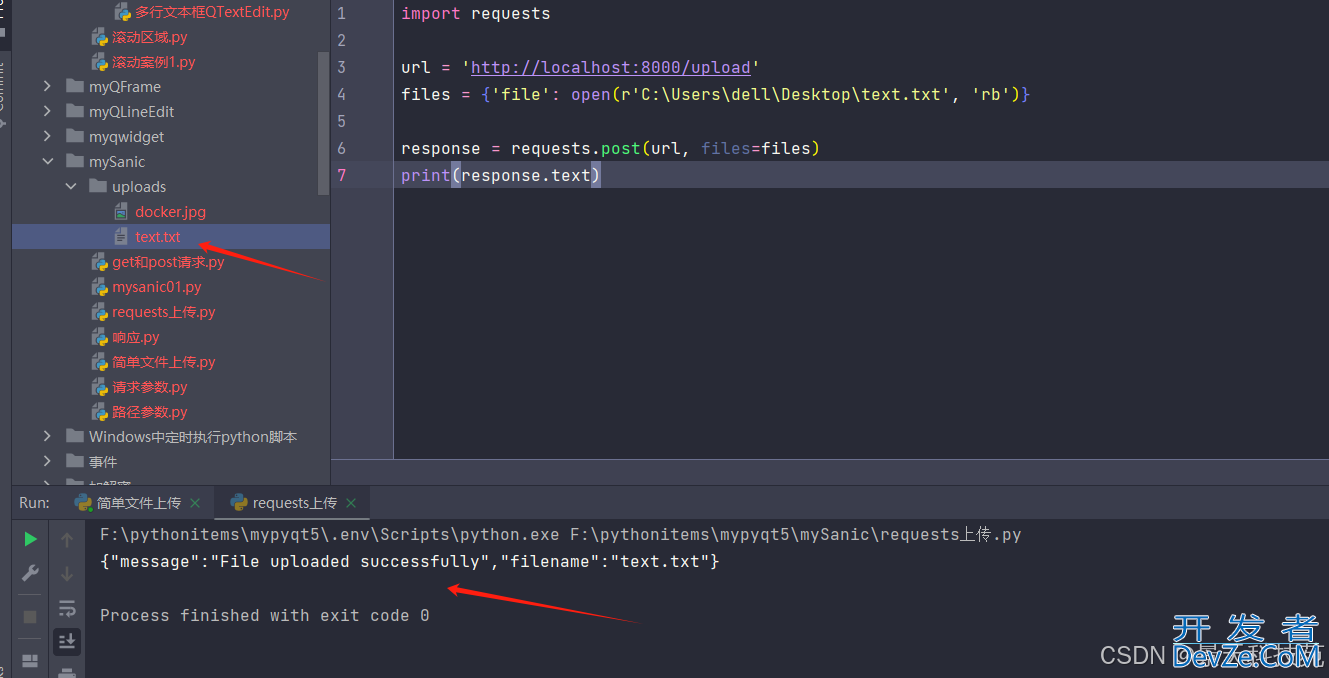Open 滚动区域.py in the project tree

pyautogui.click(x=150, y=37)
